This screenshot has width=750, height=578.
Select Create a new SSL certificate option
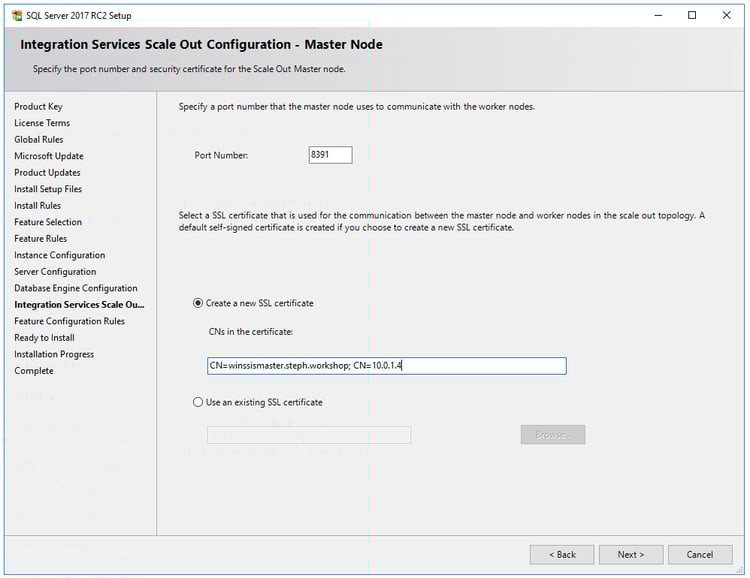tap(198, 303)
